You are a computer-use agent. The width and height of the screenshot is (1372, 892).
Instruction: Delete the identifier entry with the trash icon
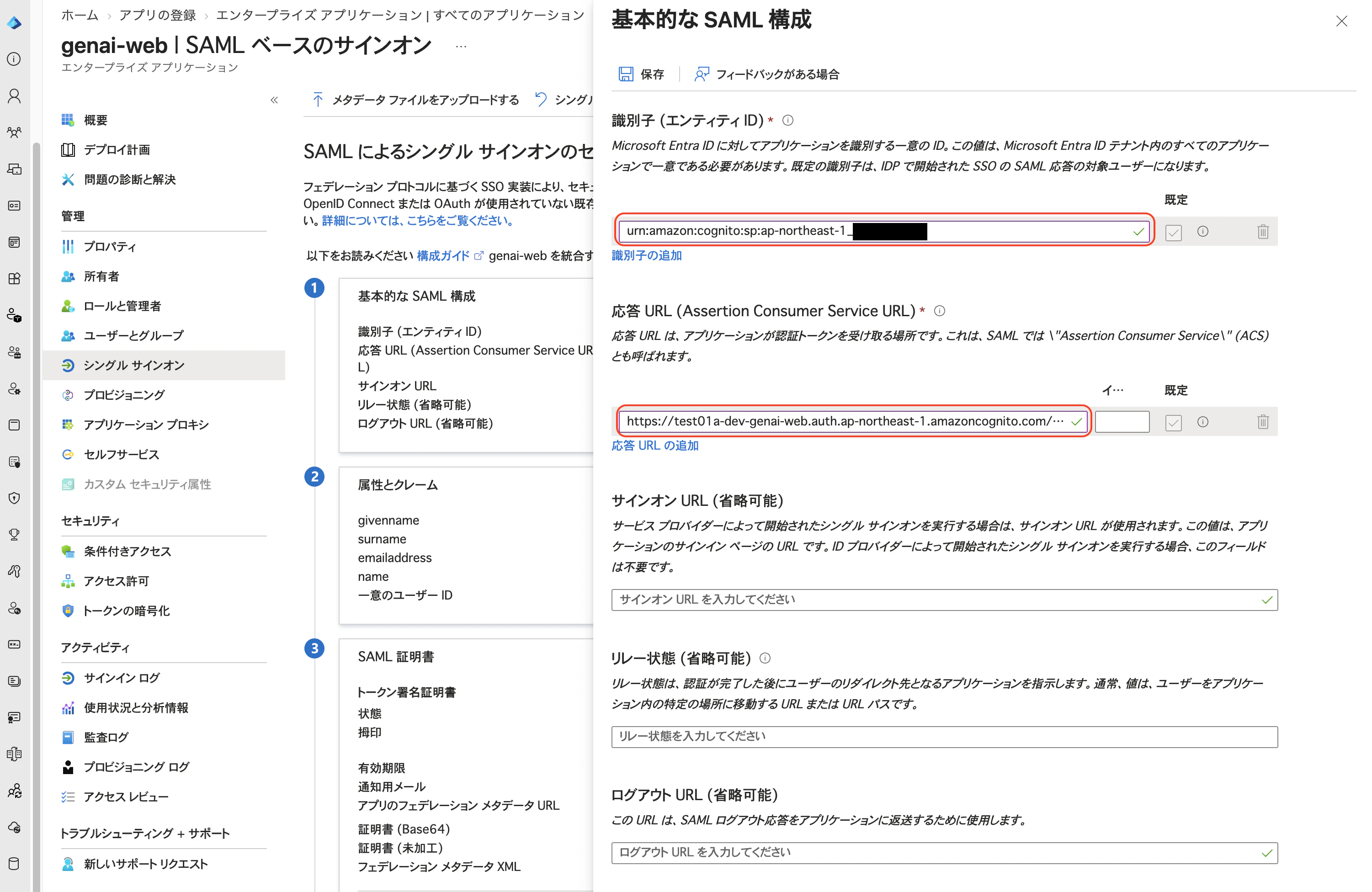tap(1262, 232)
